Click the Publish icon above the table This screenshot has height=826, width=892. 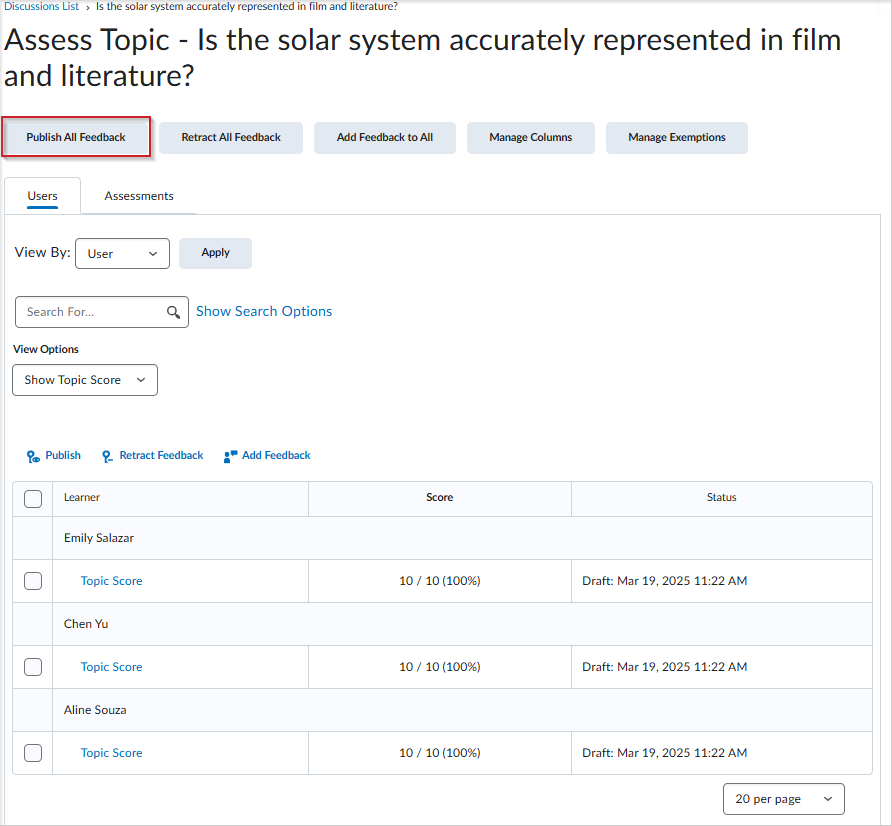[x=33, y=456]
